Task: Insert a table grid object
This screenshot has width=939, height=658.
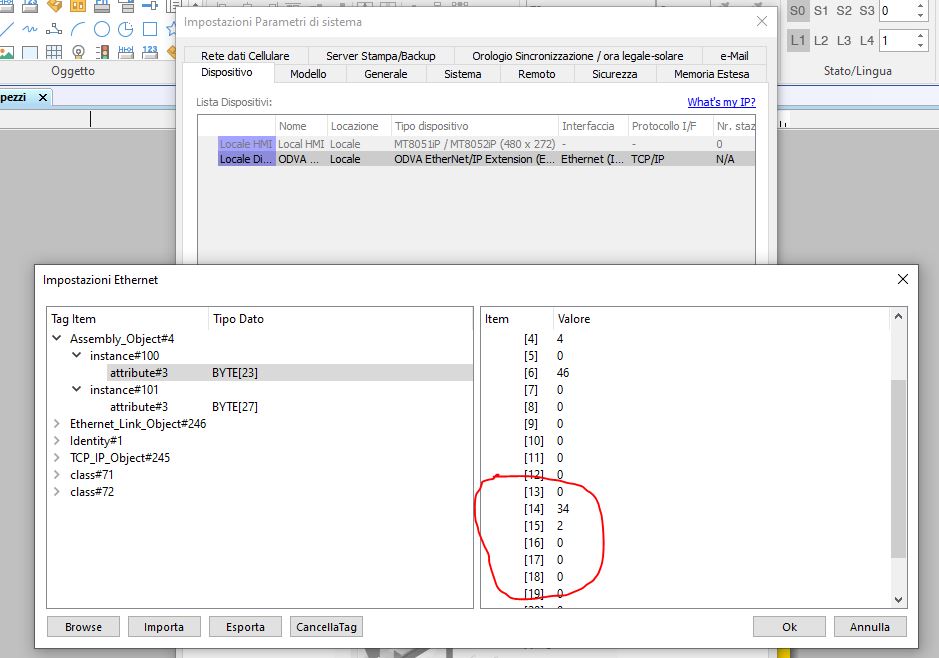Action: (x=54, y=52)
